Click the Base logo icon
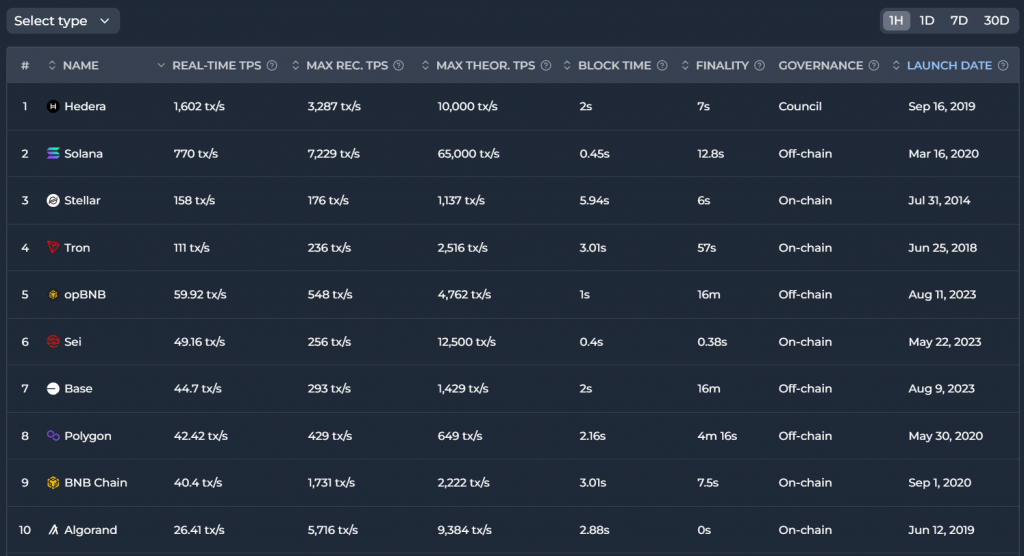 (x=53, y=389)
